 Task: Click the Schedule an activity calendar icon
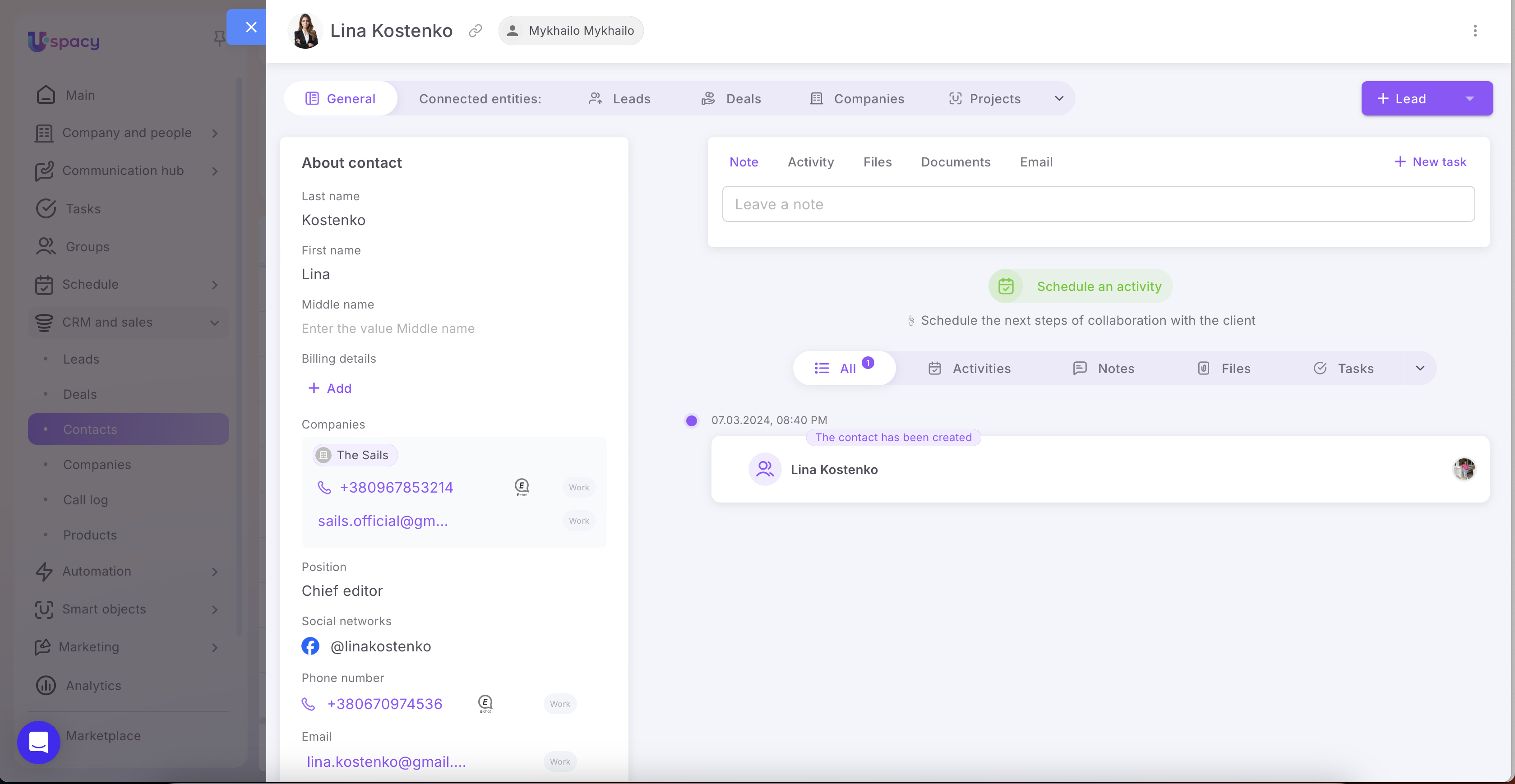(x=1006, y=286)
